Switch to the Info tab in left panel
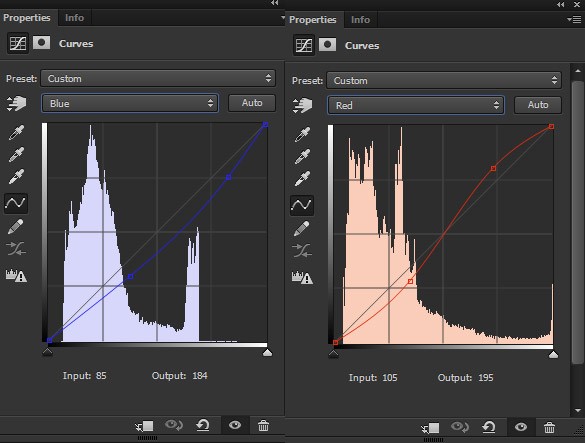Screen dimensions: 585x443 (x=74, y=18)
